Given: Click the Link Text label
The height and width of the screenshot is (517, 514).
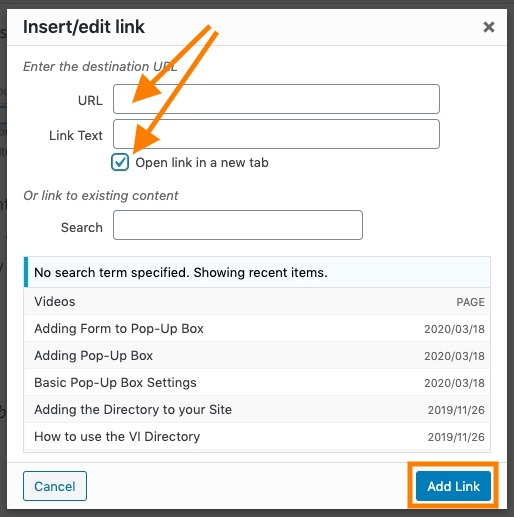Looking at the screenshot, I should [76, 136].
